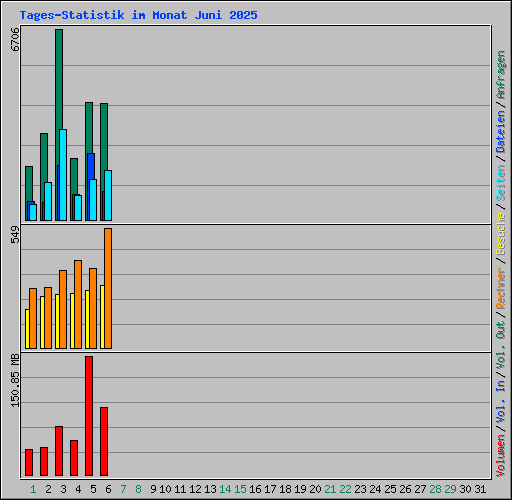Click day 6 on the x-axis
Viewport: 512px width, 500px height.
[108, 489]
